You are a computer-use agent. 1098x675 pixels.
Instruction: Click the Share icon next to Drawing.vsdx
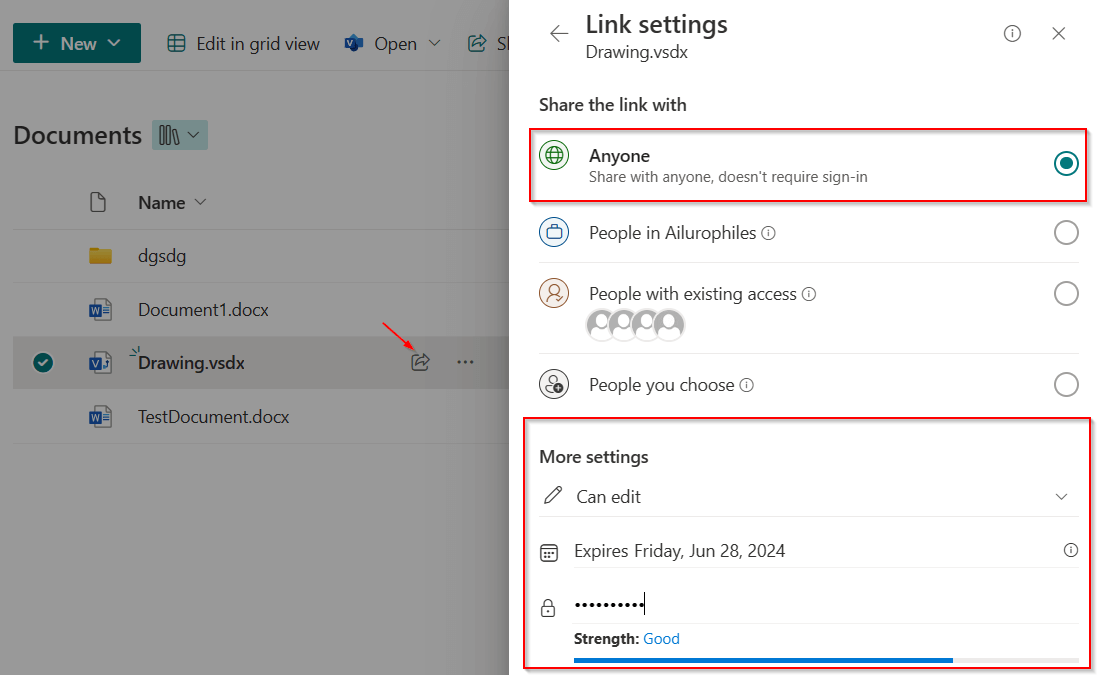(420, 362)
